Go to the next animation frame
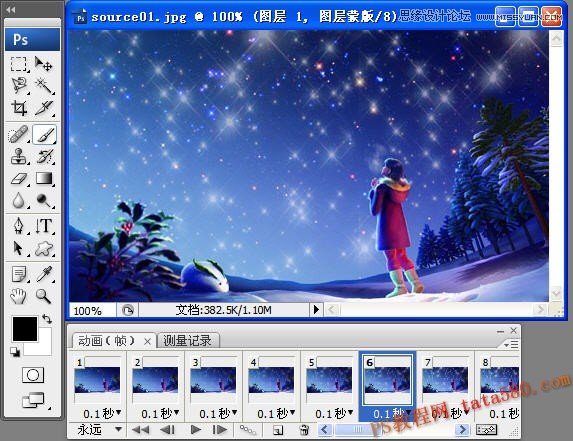The image size is (573, 441). coord(220,430)
